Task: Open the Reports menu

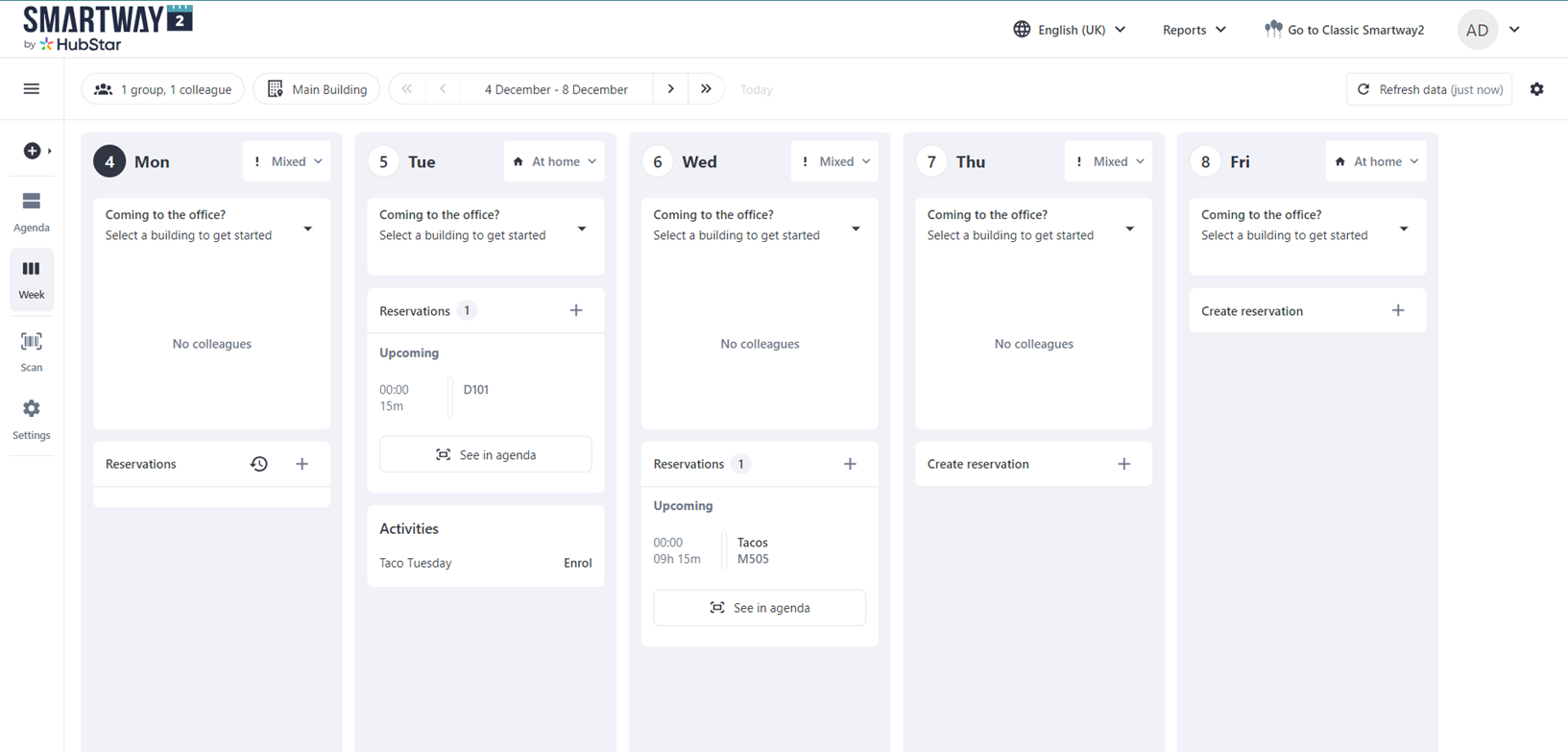Action: (1194, 30)
